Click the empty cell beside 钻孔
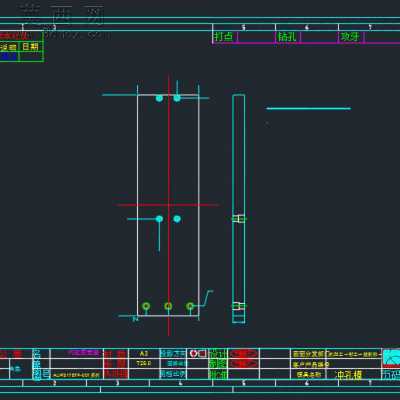400x400 pixels. click(319, 37)
